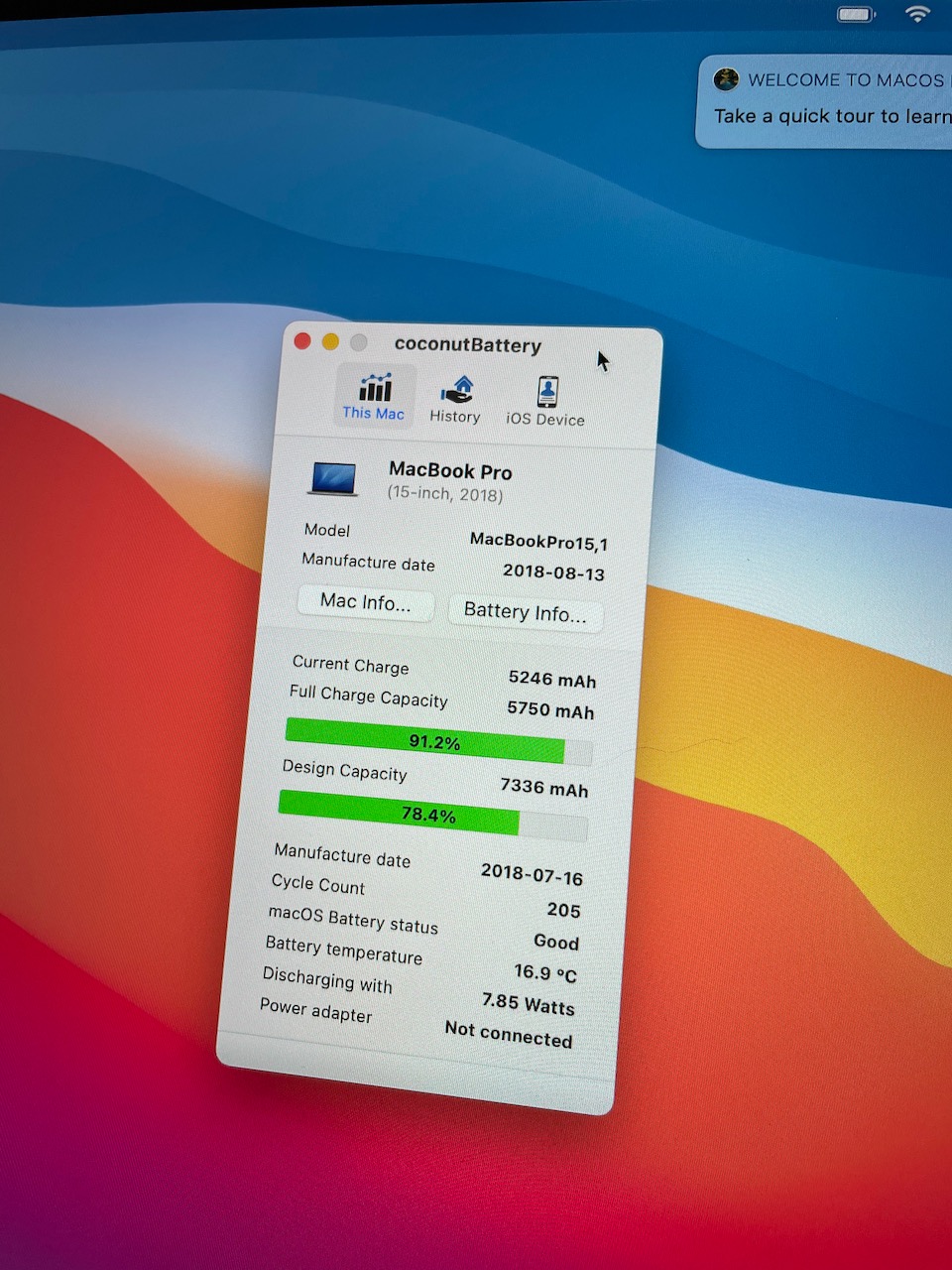This screenshot has width=952, height=1270.
Task: Click the 7336 mAh design capacity value
Action: pos(544,787)
